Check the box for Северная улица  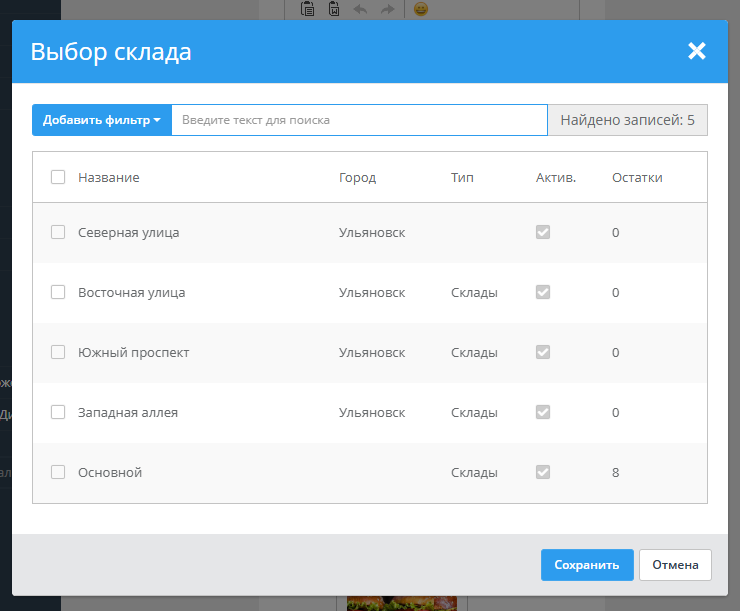pos(58,232)
